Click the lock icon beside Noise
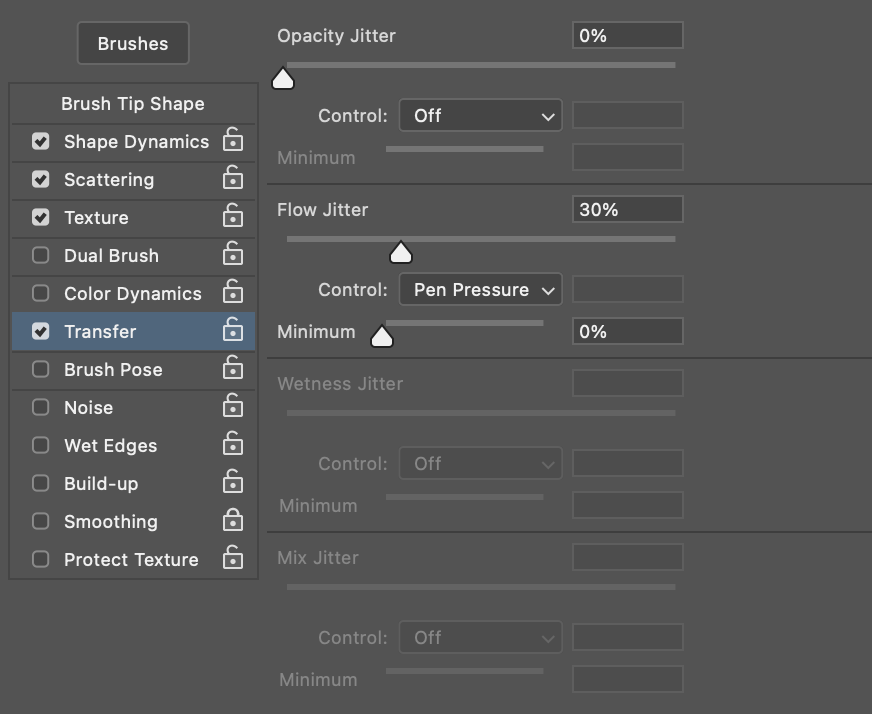This screenshot has height=714, width=872. [x=233, y=405]
